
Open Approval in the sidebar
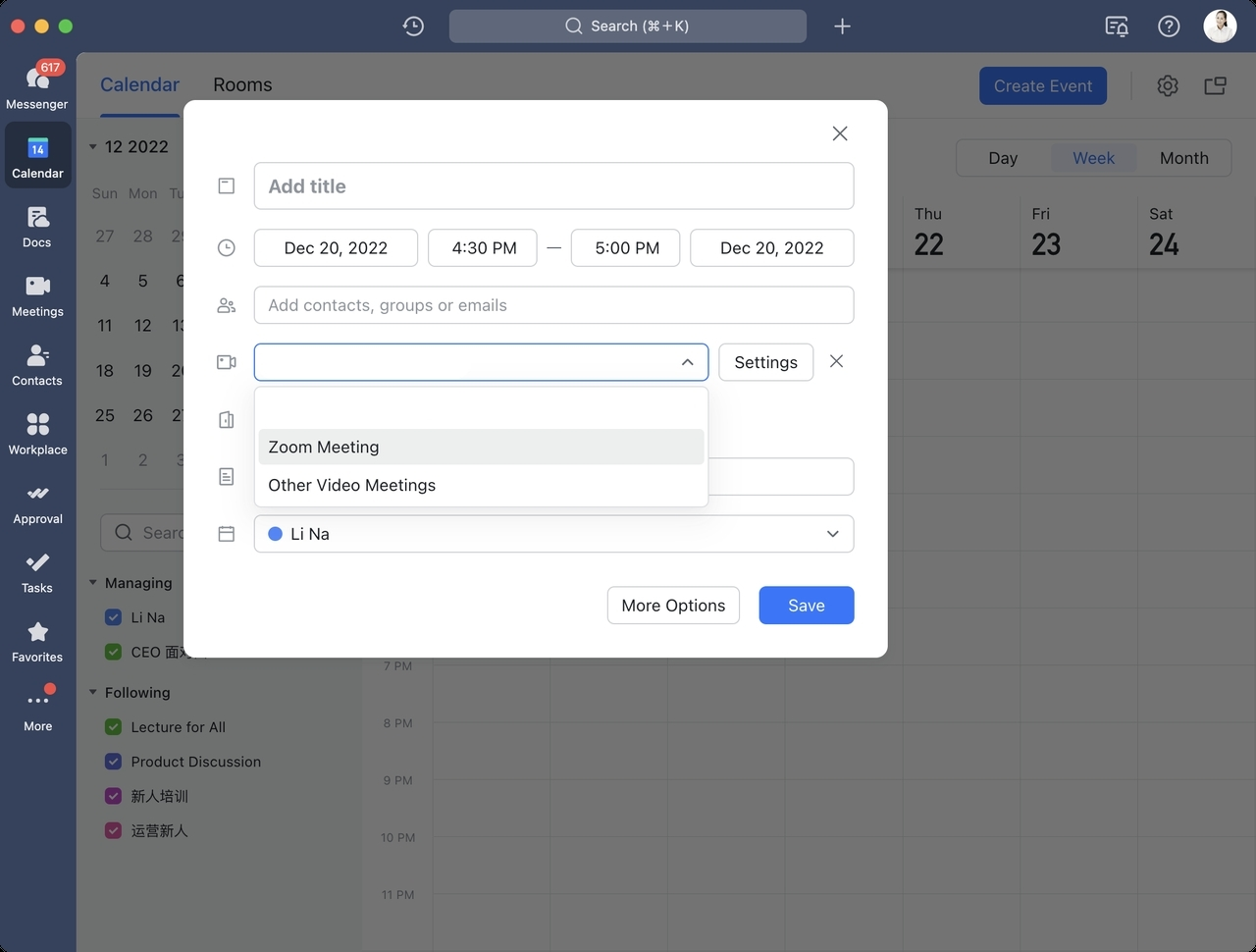pyautogui.click(x=37, y=502)
